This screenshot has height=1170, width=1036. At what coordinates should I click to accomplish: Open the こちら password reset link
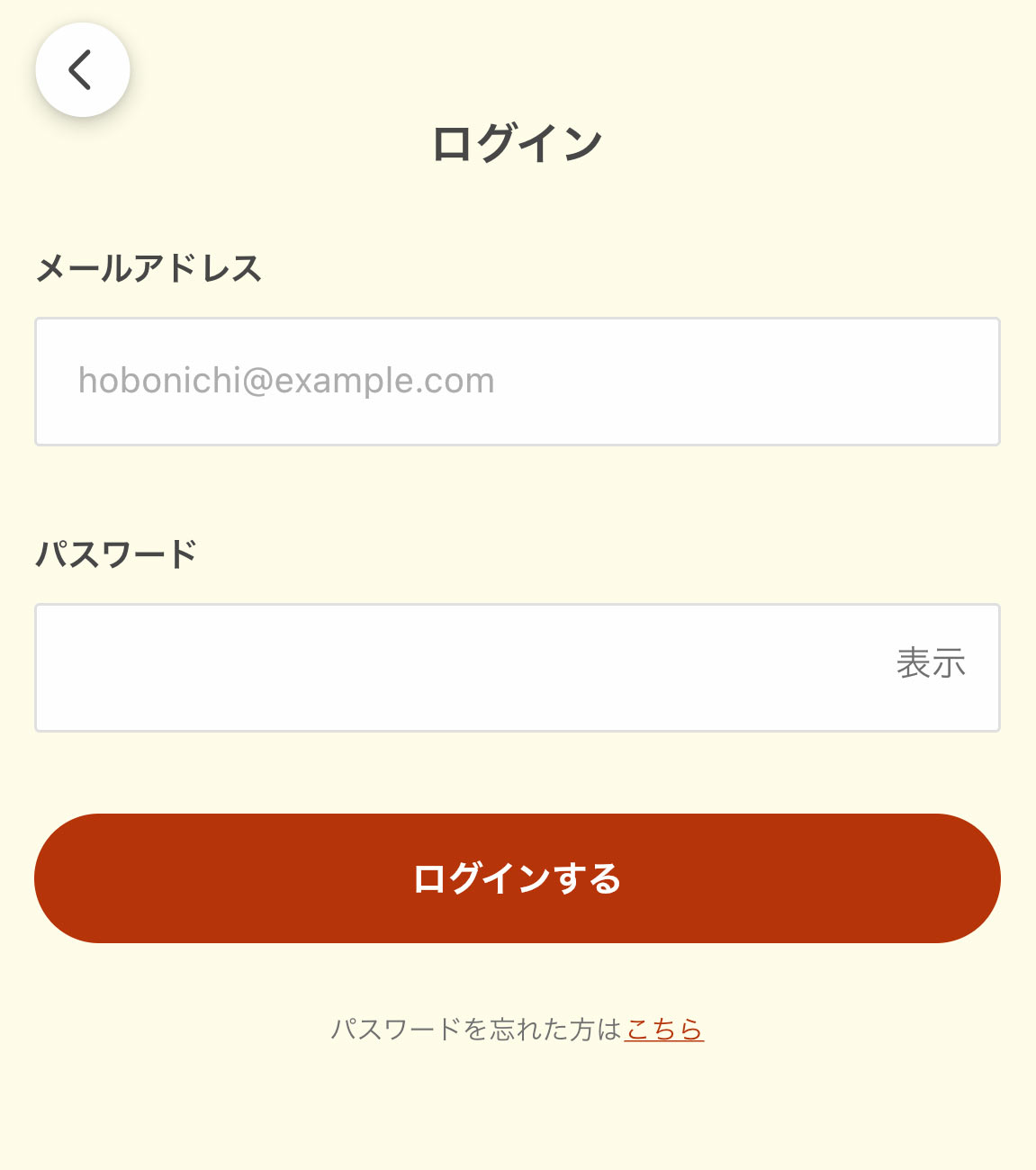click(664, 1029)
